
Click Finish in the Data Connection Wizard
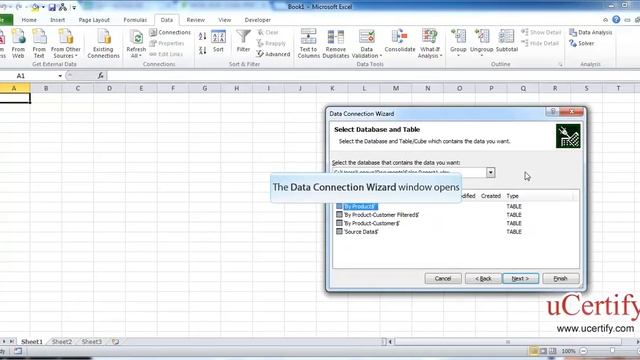pos(560,278)
